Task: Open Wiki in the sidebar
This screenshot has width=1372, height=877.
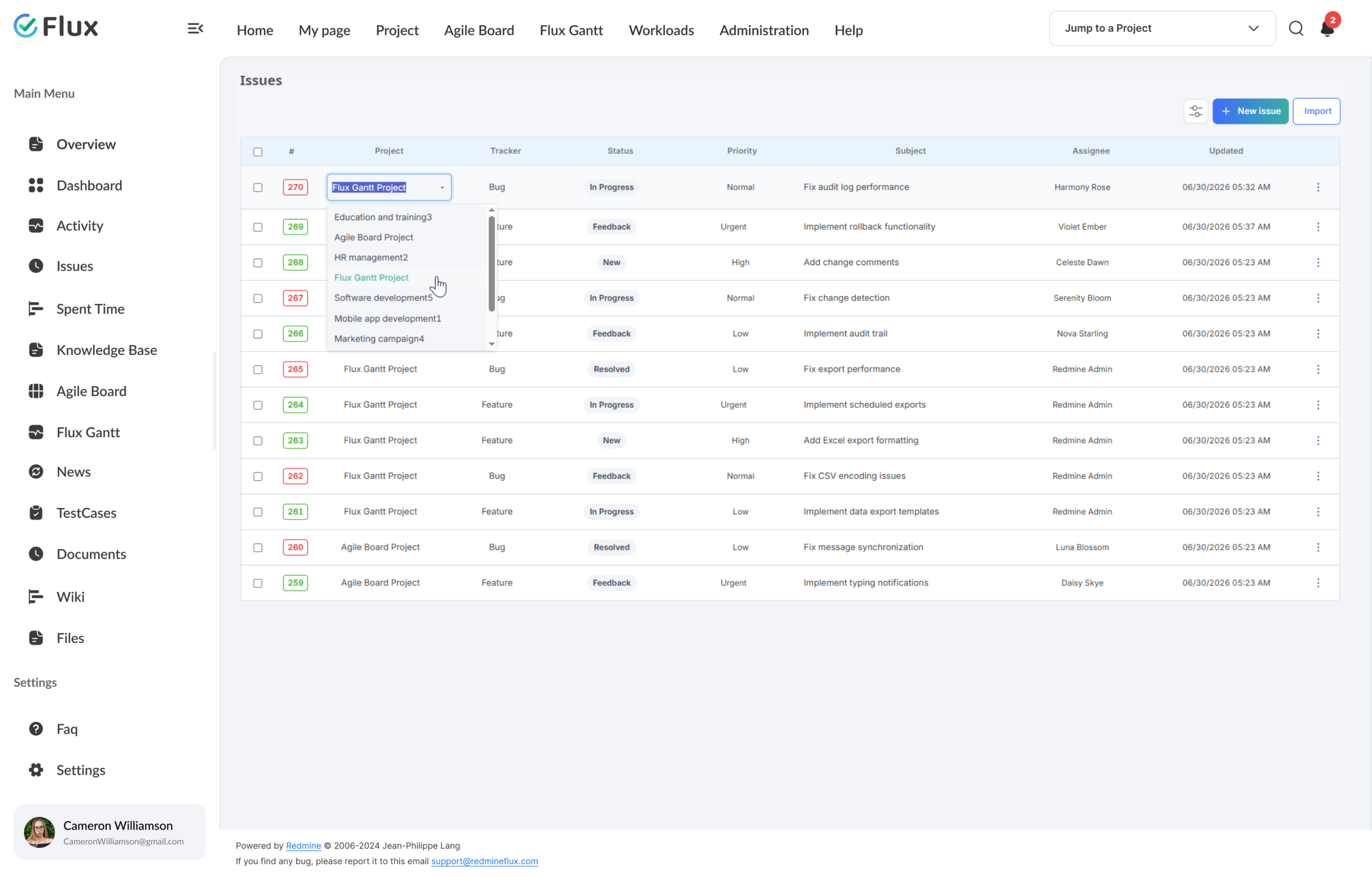Action: pos(70,597)
